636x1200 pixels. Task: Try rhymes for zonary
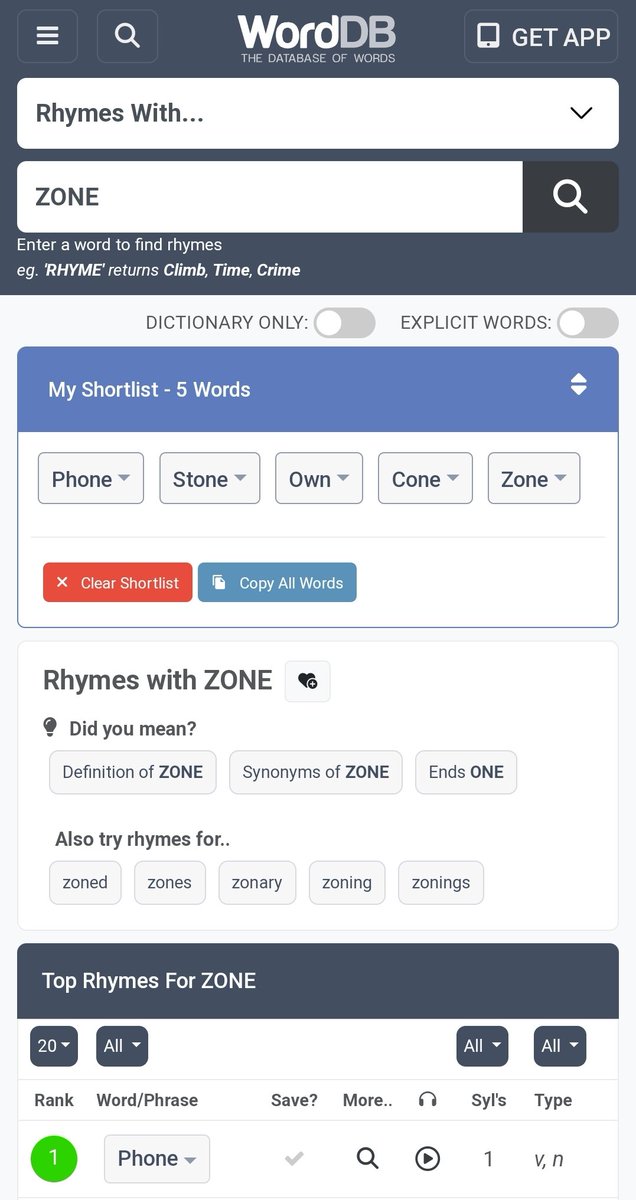point(257,883)
